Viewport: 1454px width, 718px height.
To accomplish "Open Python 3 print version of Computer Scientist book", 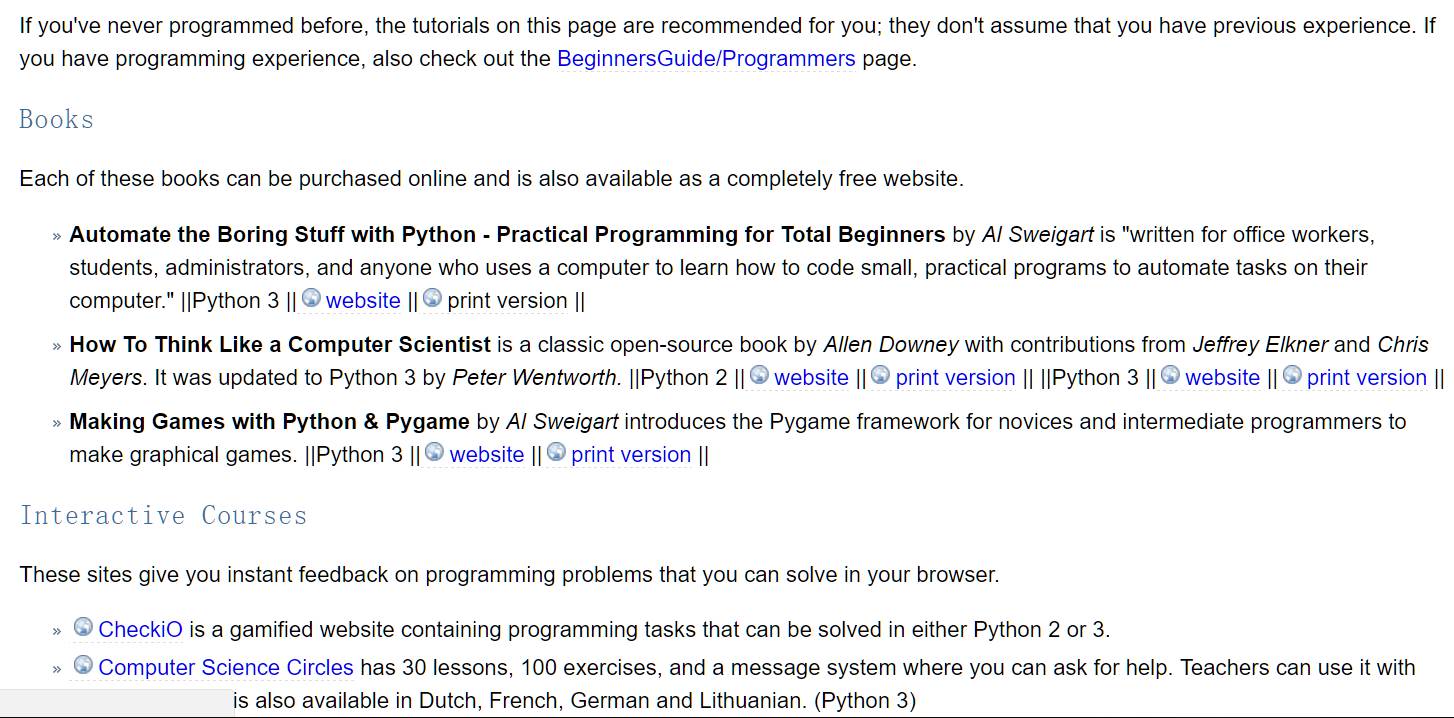I will [1366, 377].
